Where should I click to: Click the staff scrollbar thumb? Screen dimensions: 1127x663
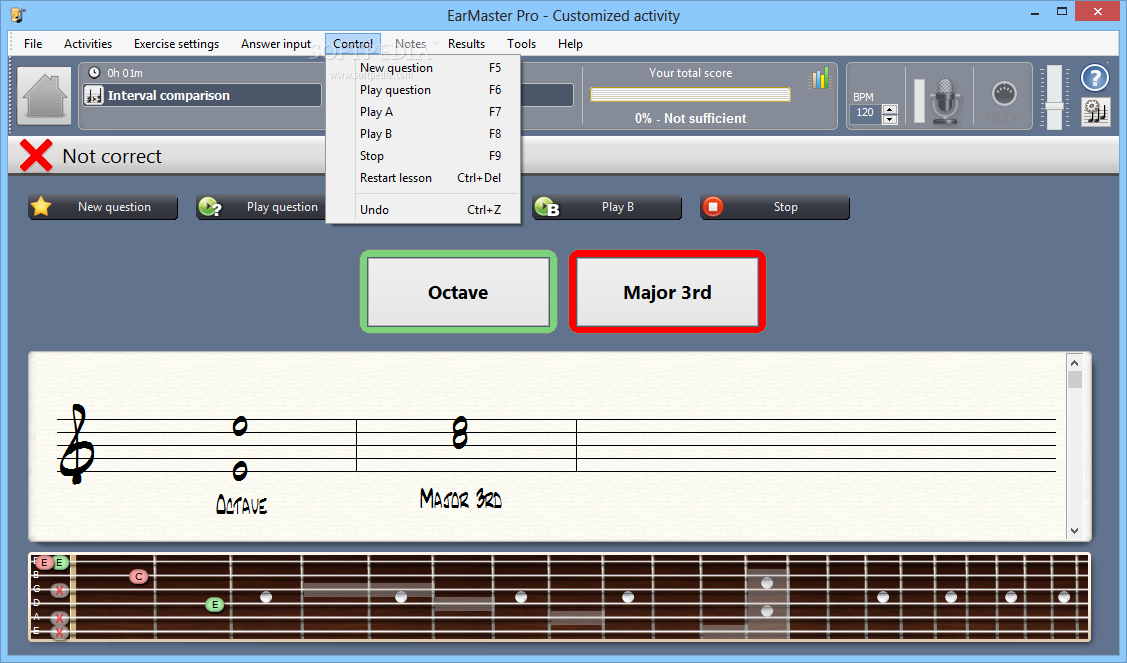[1075, 380]
